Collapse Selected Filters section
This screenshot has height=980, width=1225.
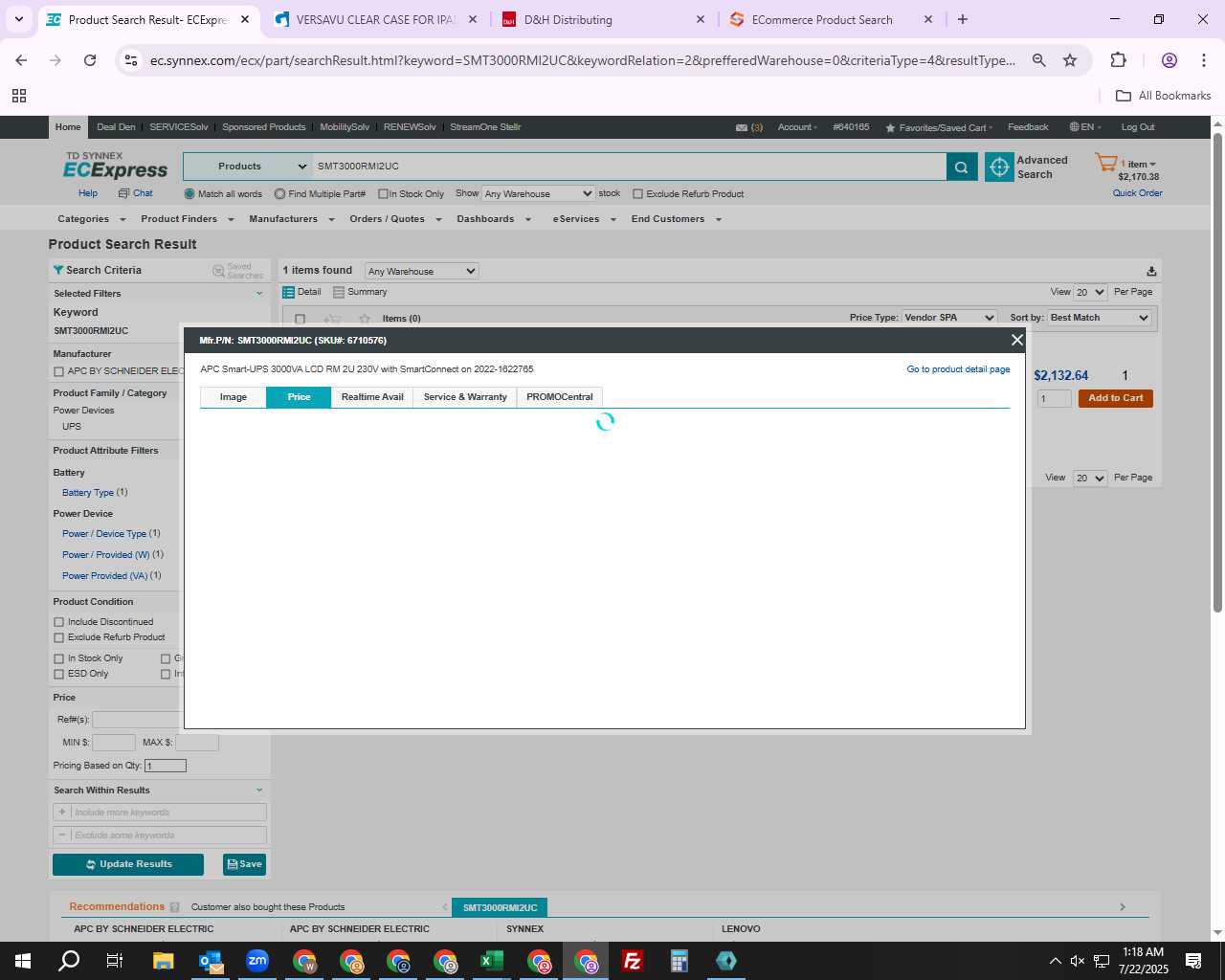(259, 294)
